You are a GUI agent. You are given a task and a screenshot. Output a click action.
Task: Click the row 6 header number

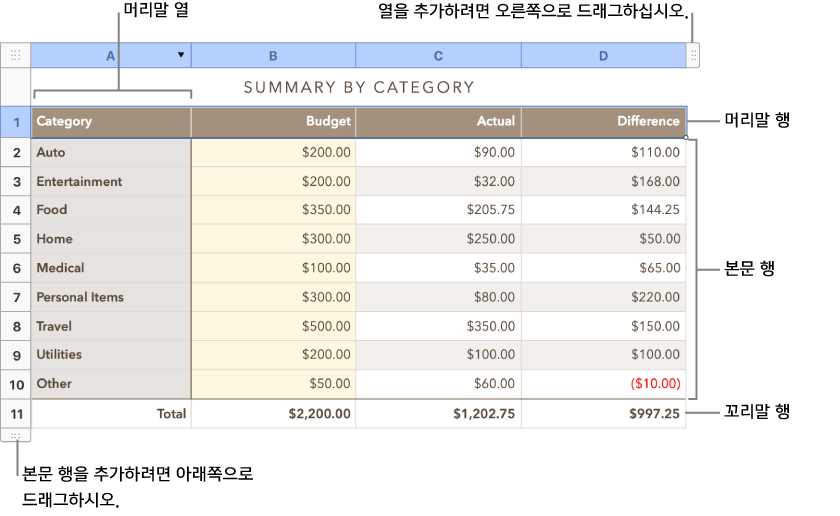16,268
